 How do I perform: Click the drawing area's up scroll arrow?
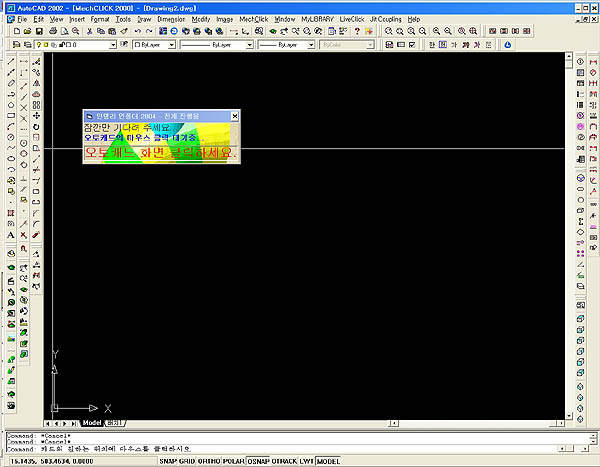click(569, 57)
